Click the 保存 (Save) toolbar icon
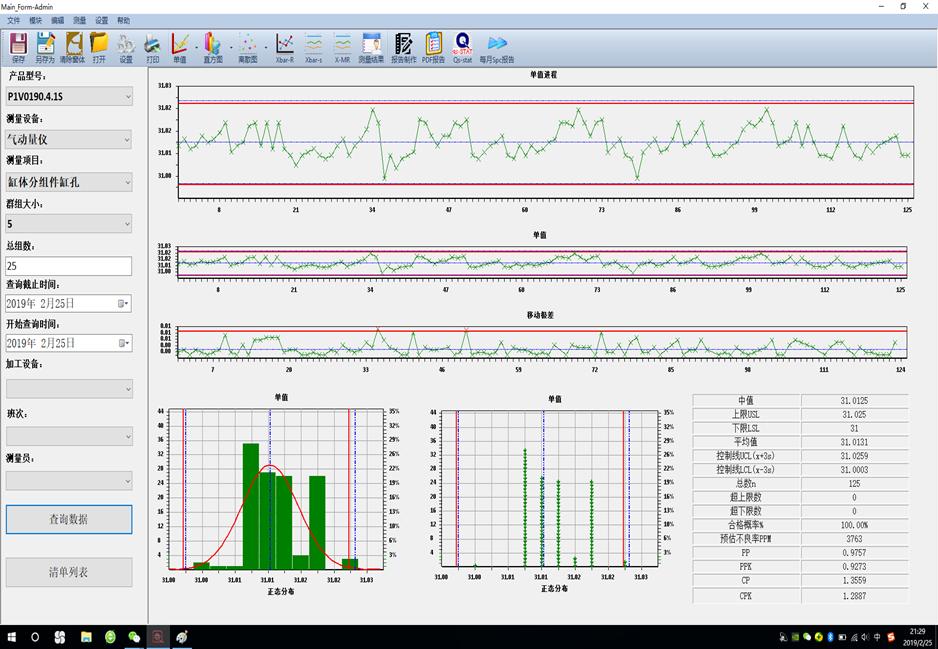938x649 pixels. (x=19, y=47)
